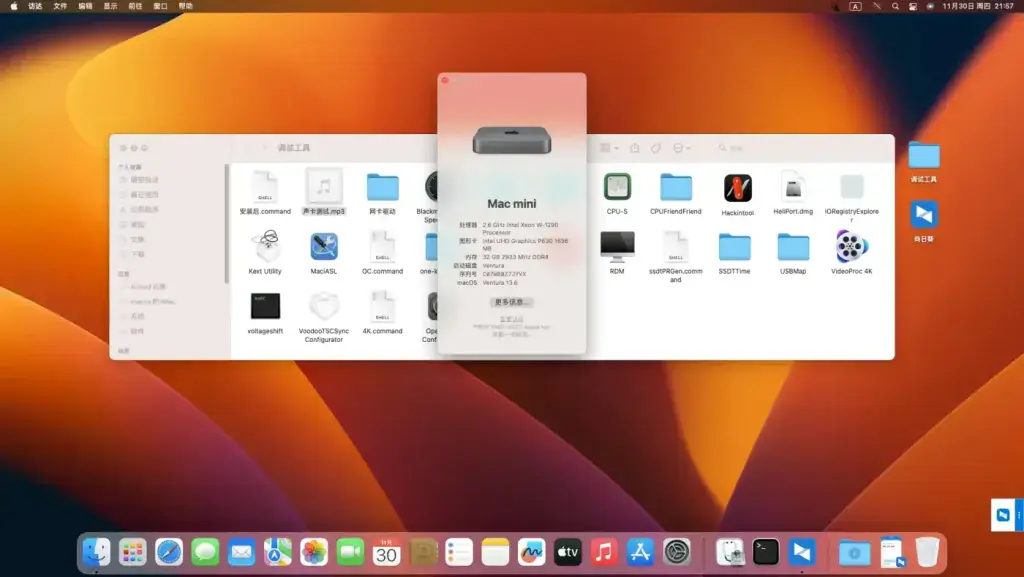Open the 网卡驱动 folder
Screen dimensions: 1024x577
click(x=383, y=188)
